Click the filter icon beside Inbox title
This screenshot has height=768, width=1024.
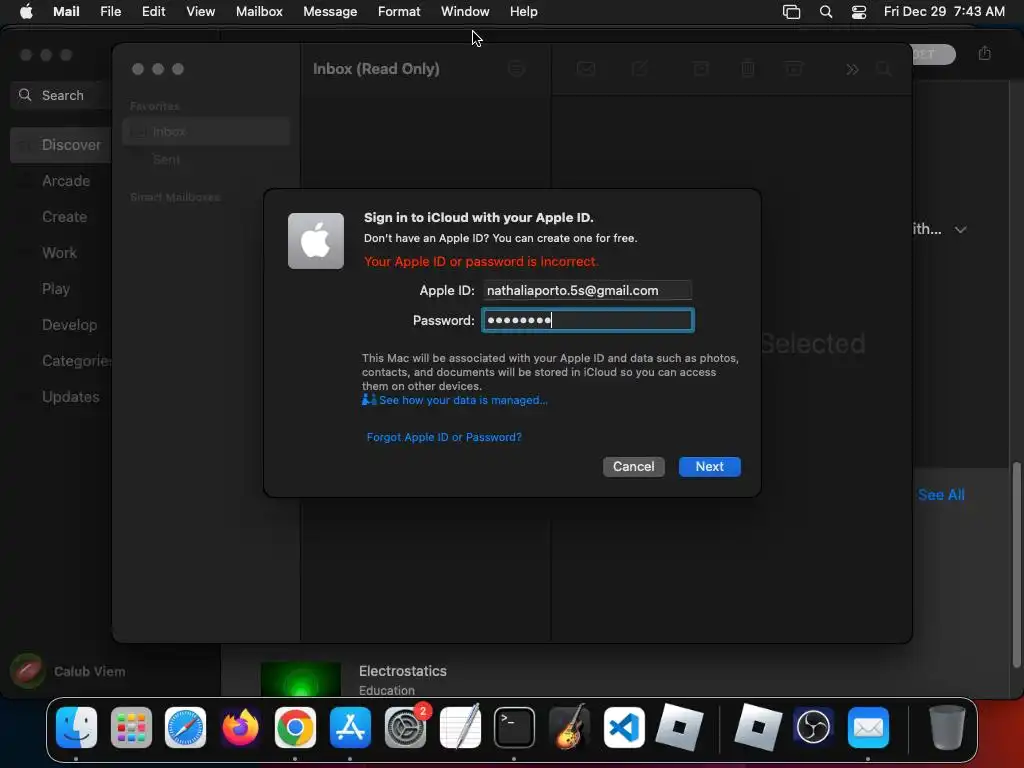(x=516, y=69)
